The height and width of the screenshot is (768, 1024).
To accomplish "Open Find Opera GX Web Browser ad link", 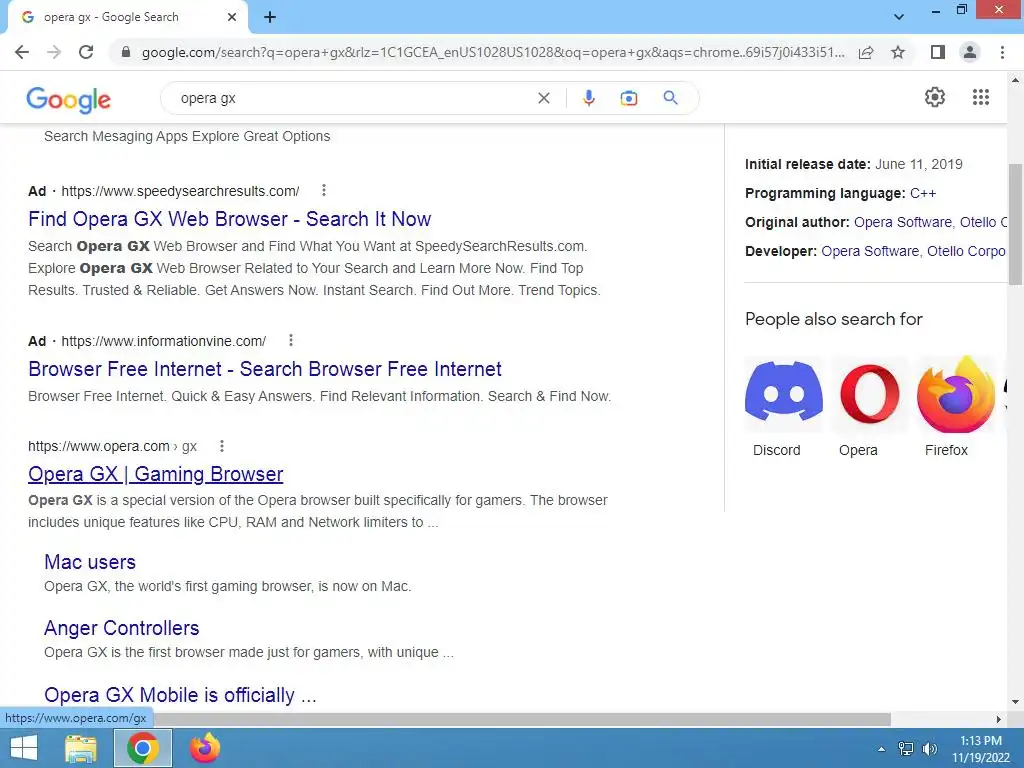I will click(229, 219).
